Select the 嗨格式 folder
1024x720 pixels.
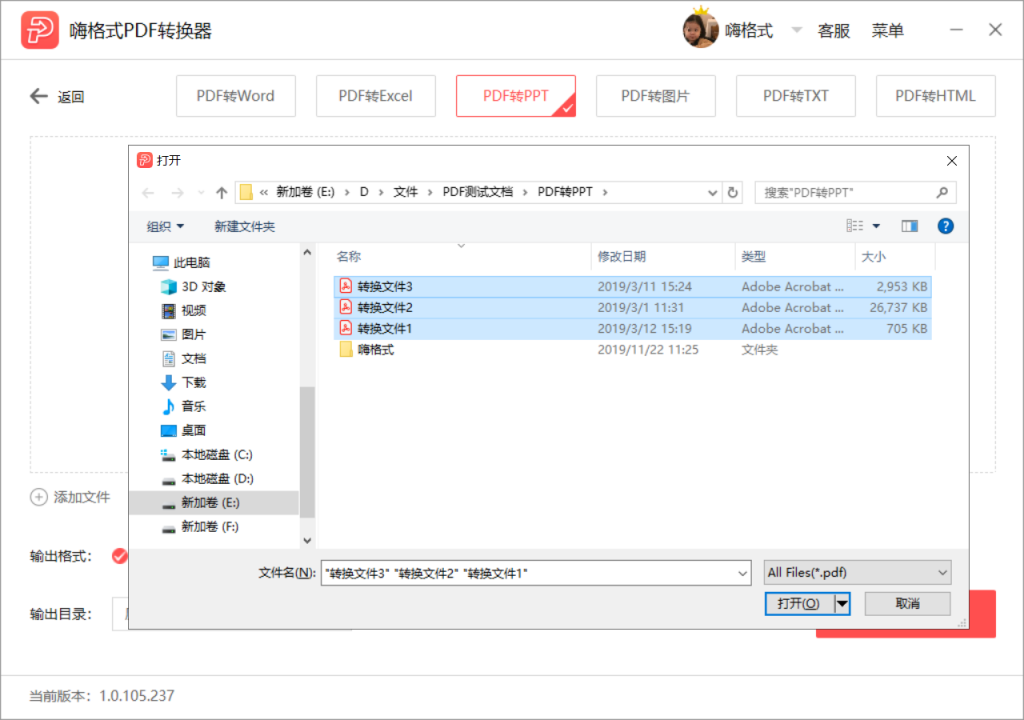click(x=632, y=350)
